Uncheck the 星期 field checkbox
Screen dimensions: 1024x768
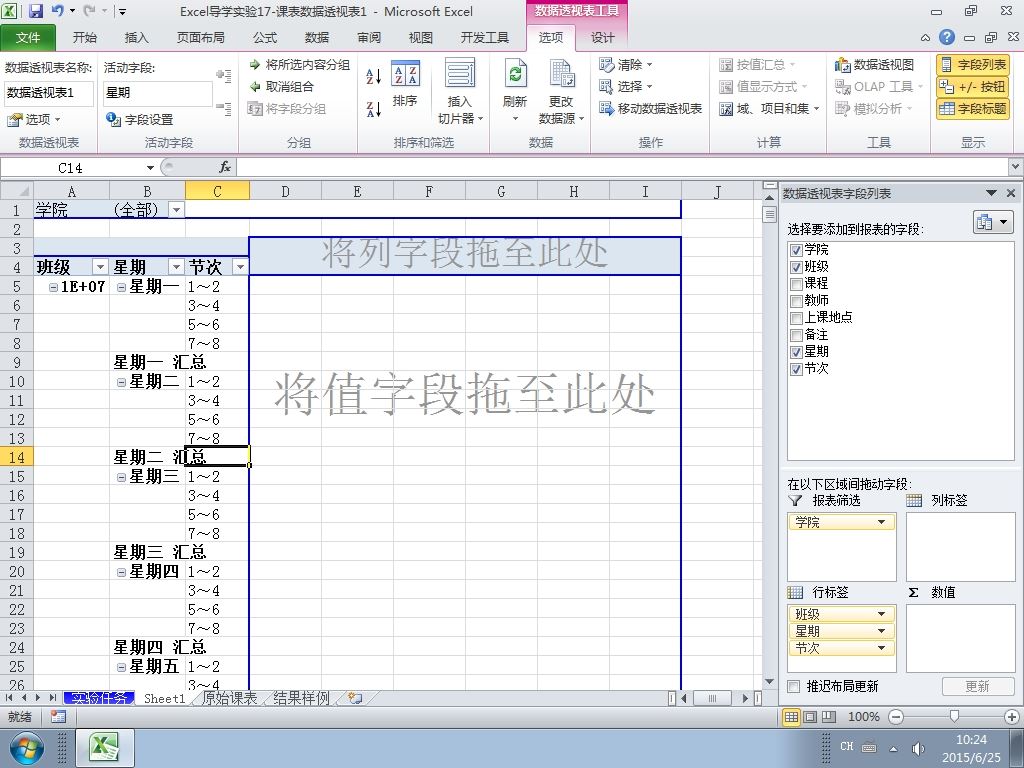coord(795,352)
